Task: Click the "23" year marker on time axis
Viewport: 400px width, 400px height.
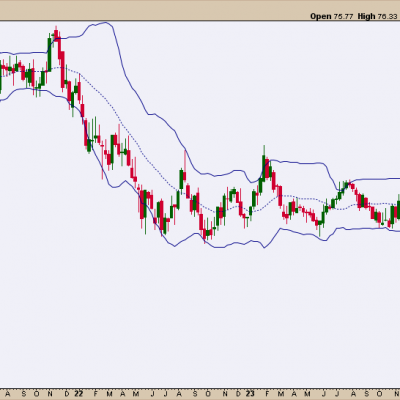Action: point(250,394)
